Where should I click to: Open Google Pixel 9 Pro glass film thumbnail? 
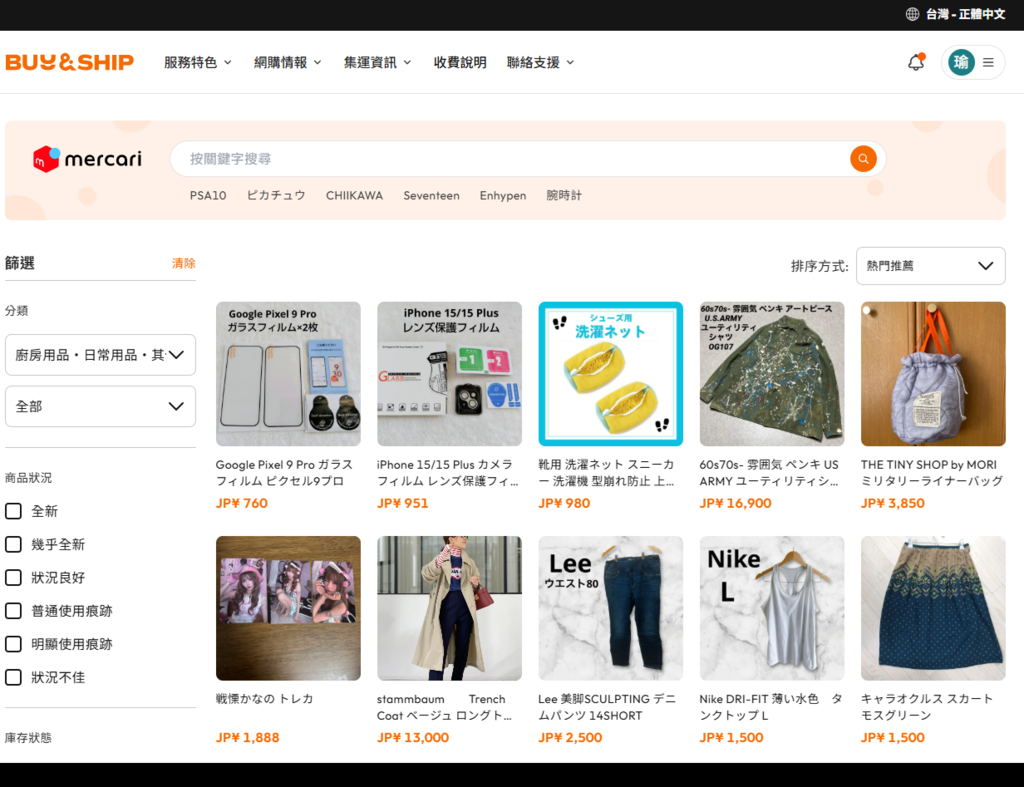click(288, 374)
